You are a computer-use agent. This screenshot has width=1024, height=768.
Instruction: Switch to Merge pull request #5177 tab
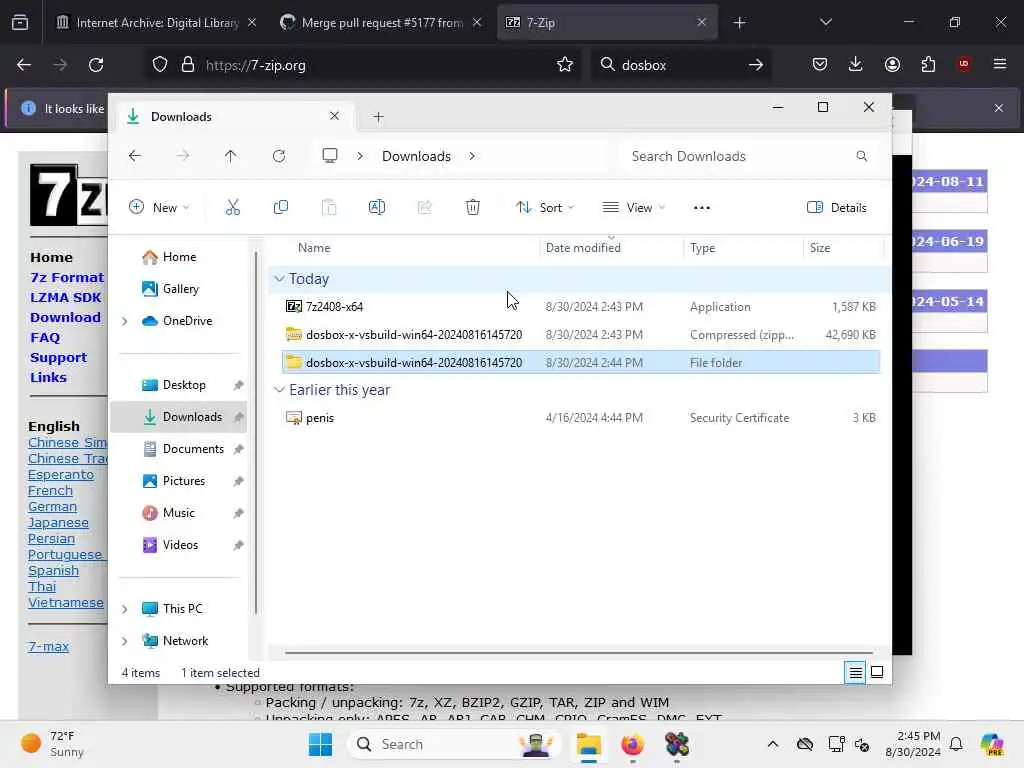point(382,23)
